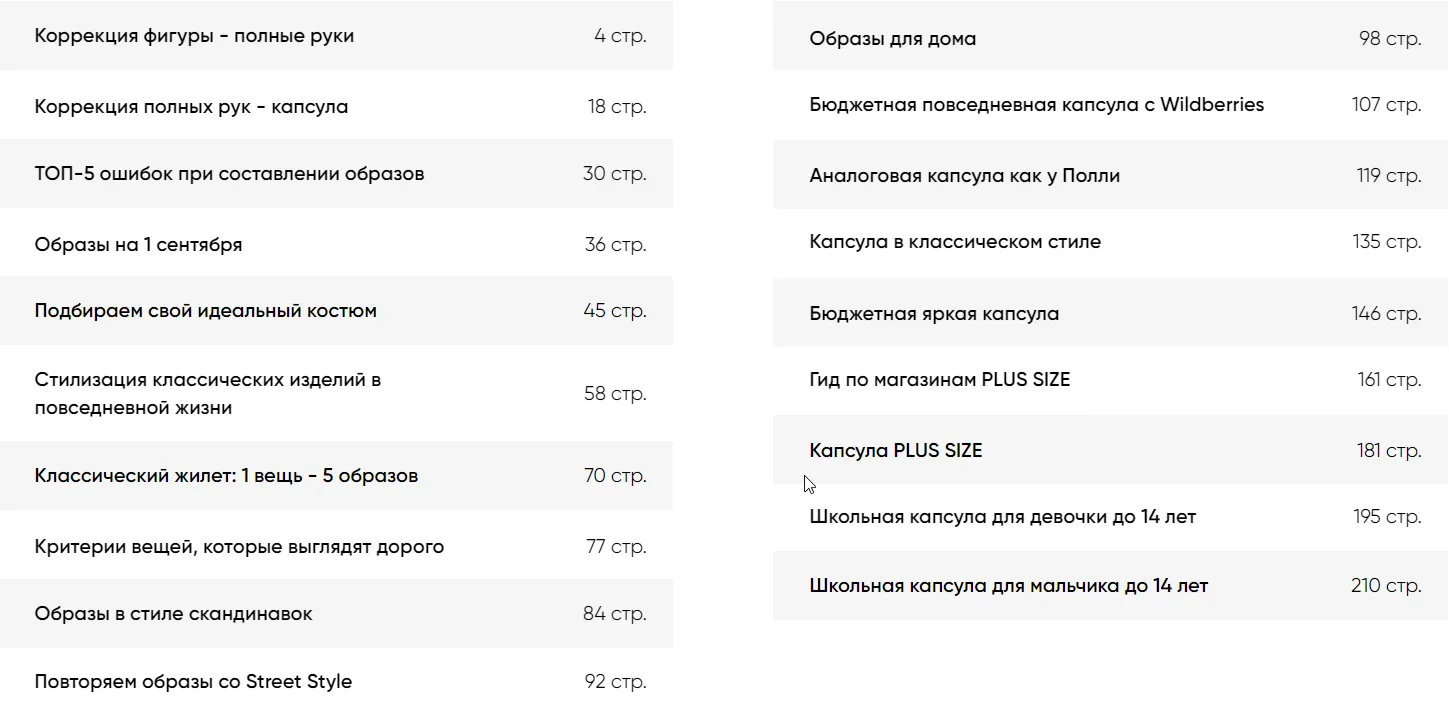Click 'Подбираем свой идеальный костюм' entry

(205, 311)
